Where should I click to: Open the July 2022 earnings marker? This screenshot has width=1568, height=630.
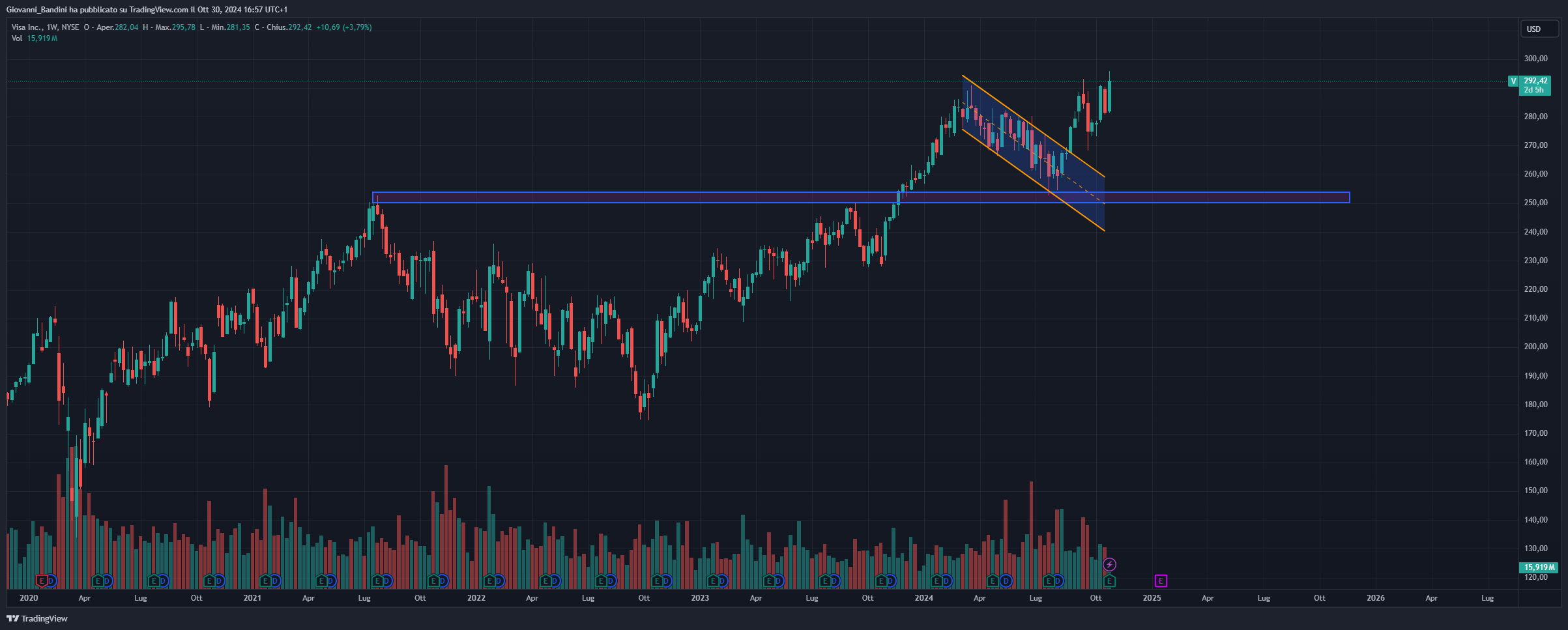(602, 580)
